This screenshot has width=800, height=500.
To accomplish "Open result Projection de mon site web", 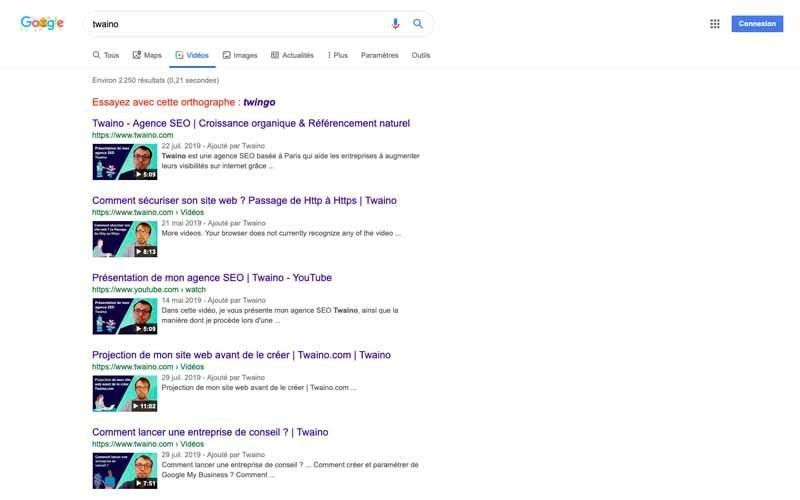I will click(241, 355).
